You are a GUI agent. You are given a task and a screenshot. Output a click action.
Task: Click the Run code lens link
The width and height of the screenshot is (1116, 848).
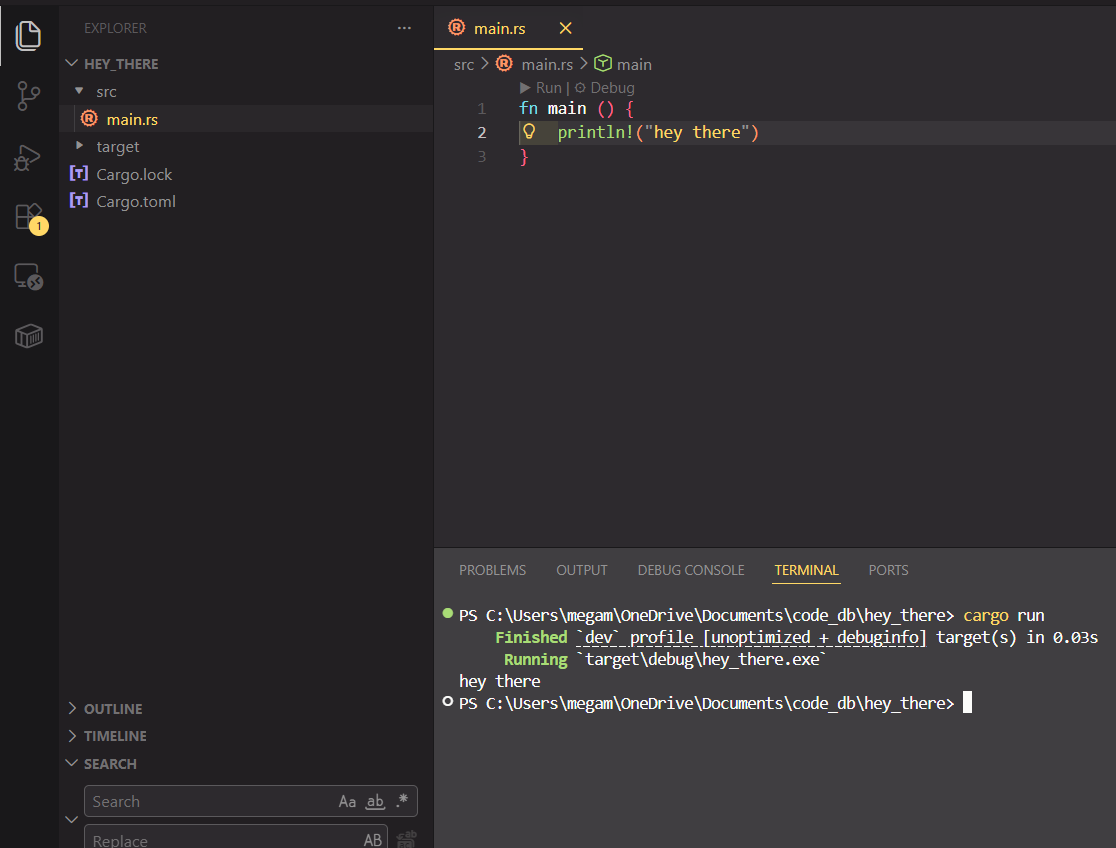[541, 88]
